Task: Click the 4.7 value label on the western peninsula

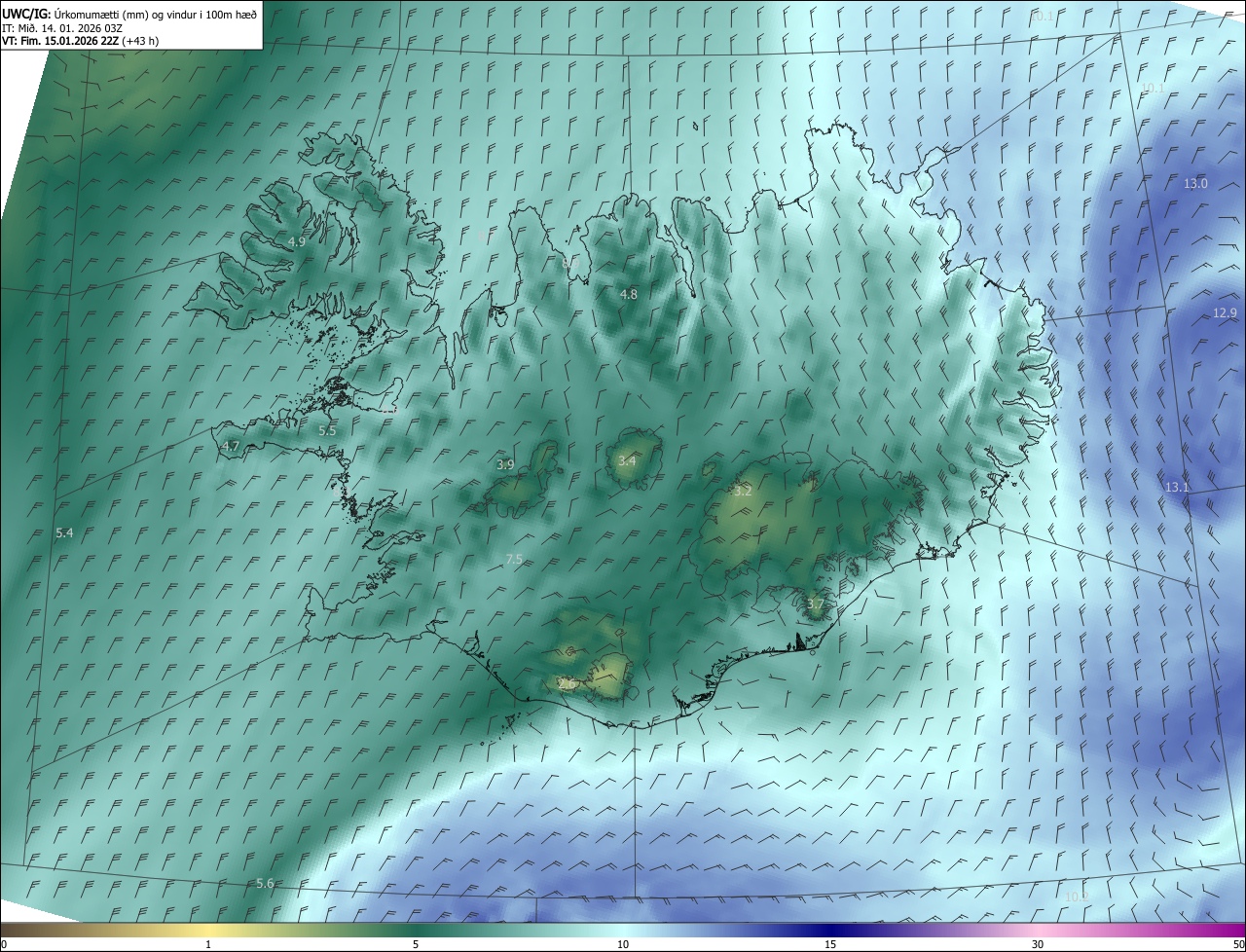Action: (231, 446)
